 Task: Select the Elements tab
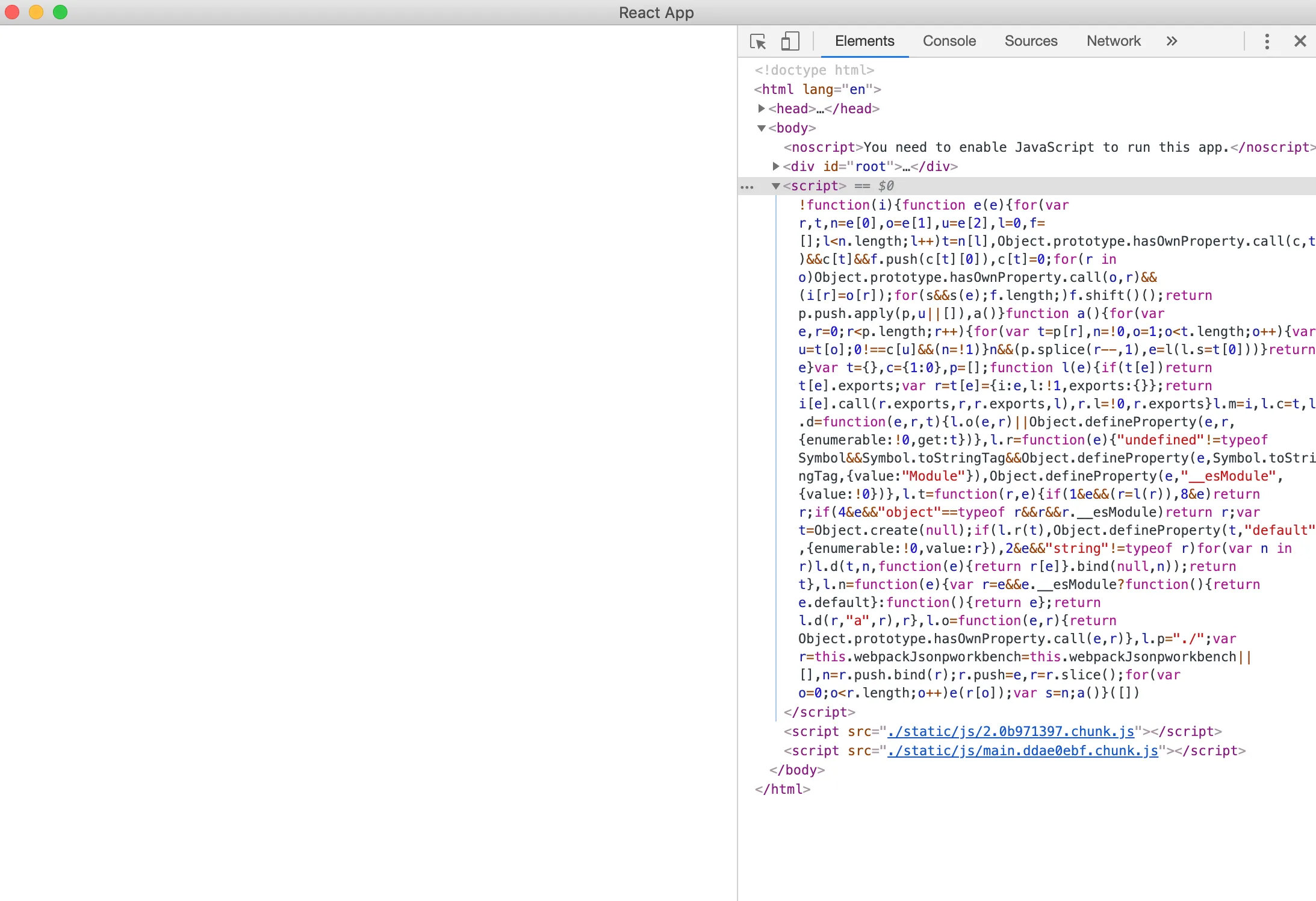[x=864, y=42]
